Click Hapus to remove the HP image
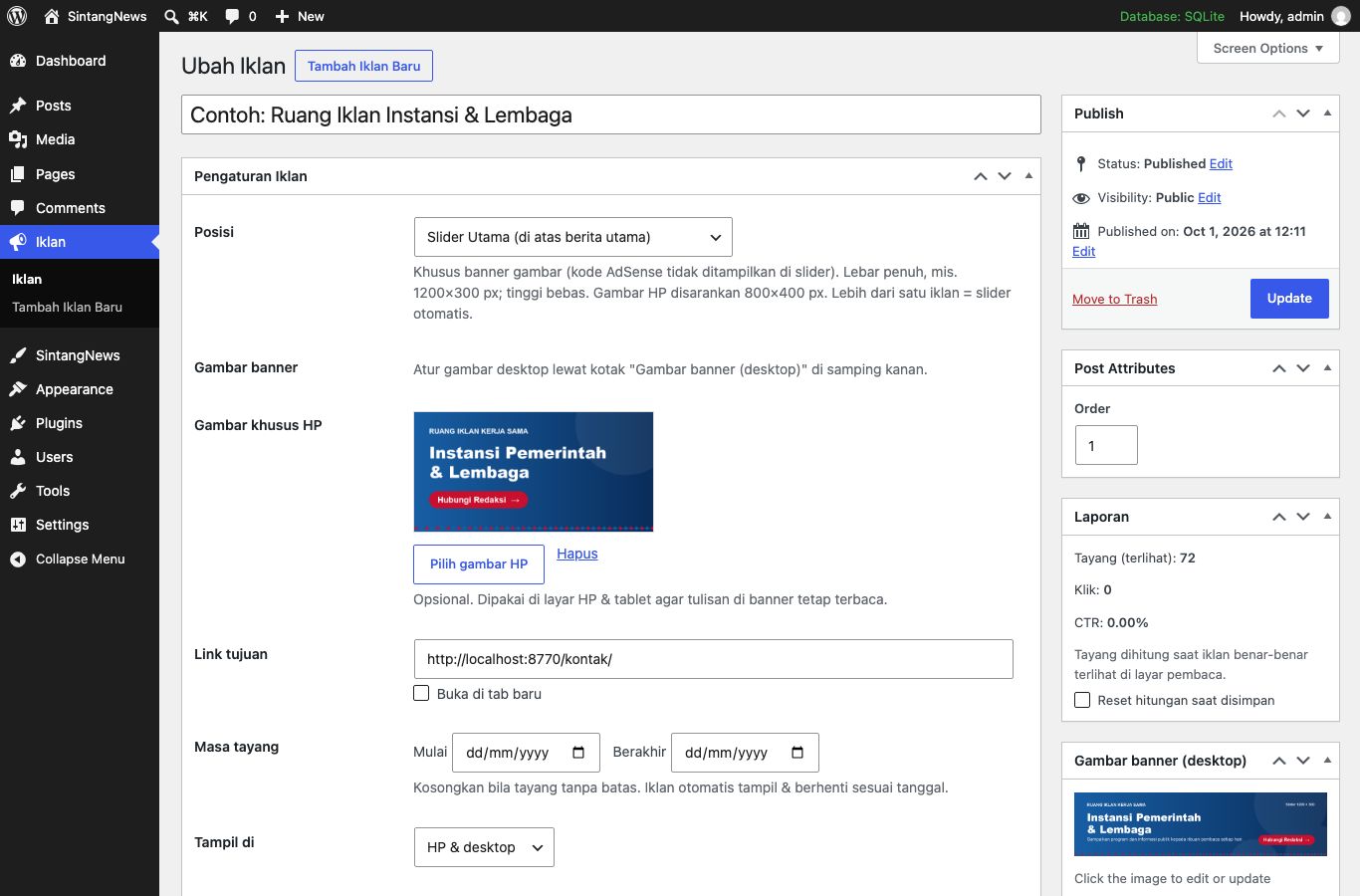The image size is (1360, 896). [x=577, y=554]
